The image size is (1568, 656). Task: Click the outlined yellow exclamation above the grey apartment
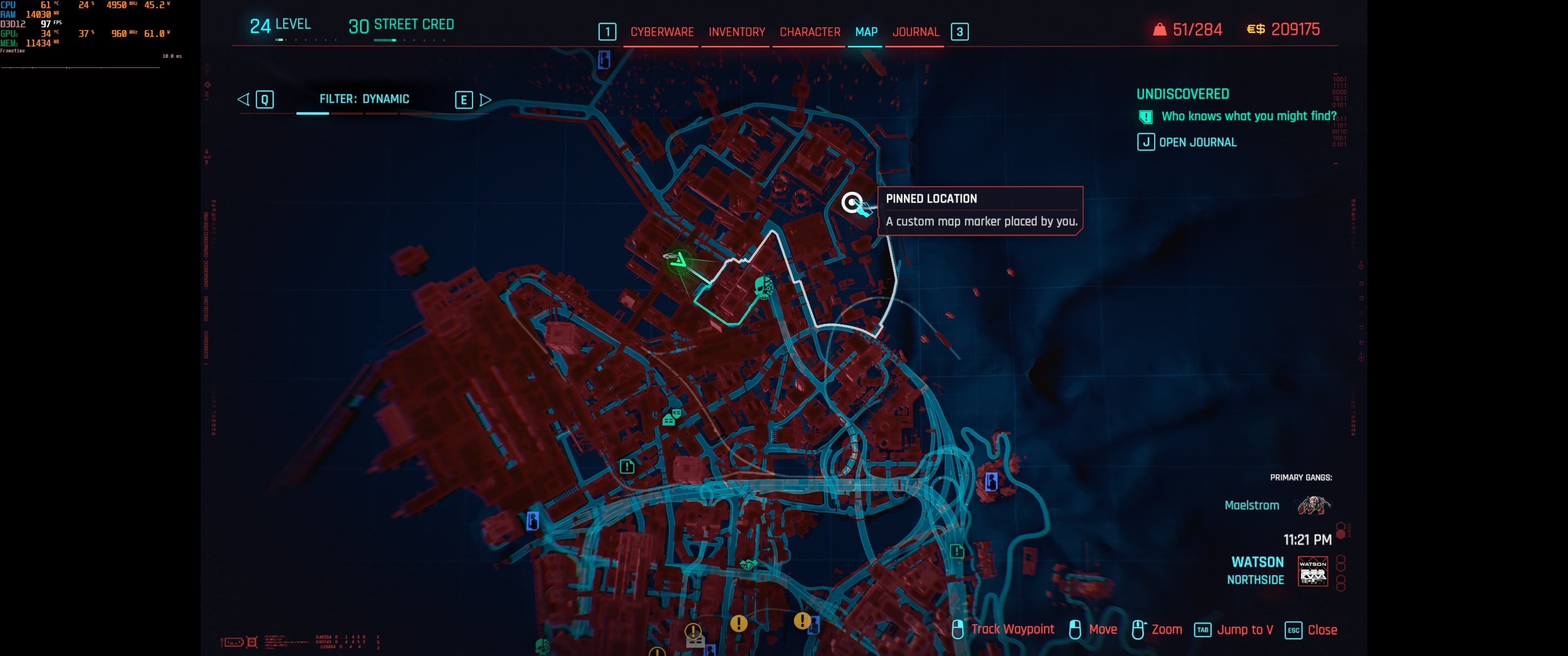pos(693,630)
